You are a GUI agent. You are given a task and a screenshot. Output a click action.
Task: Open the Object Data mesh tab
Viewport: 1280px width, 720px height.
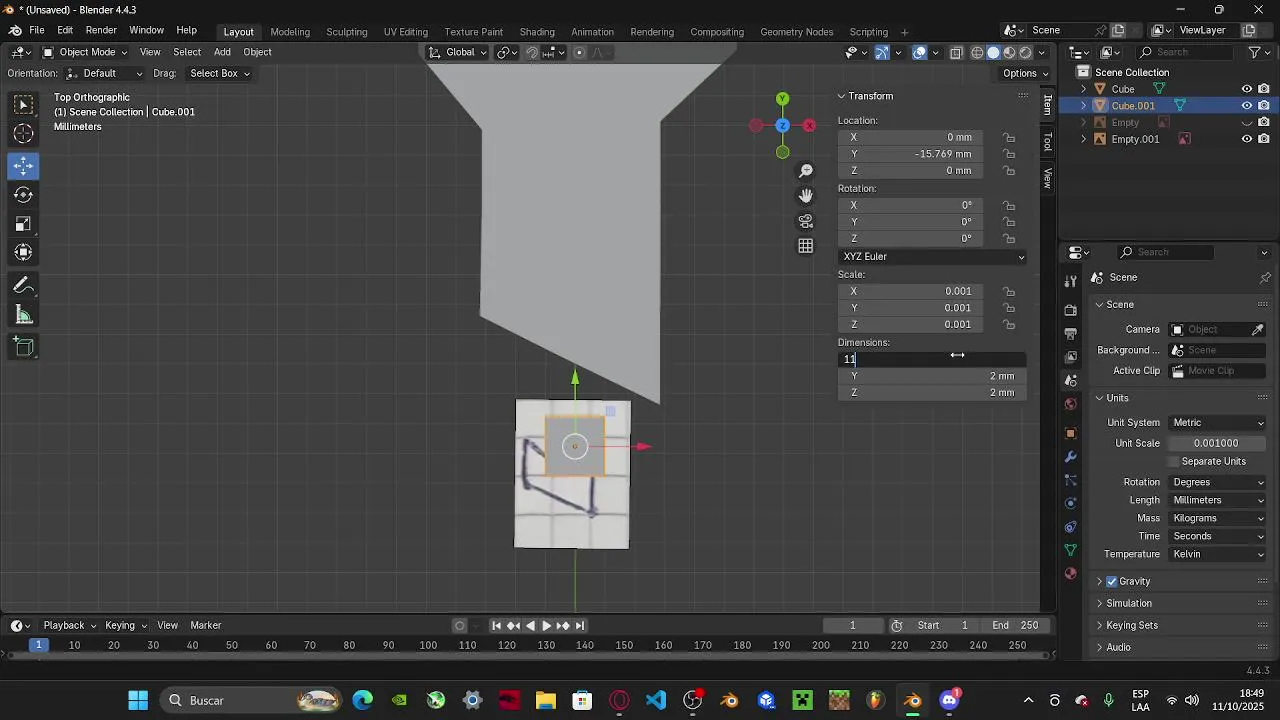point(1071,550)
